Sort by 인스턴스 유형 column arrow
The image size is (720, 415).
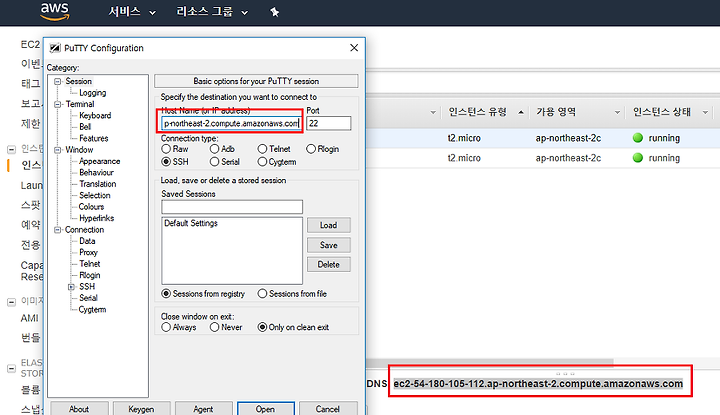point(521,112)
